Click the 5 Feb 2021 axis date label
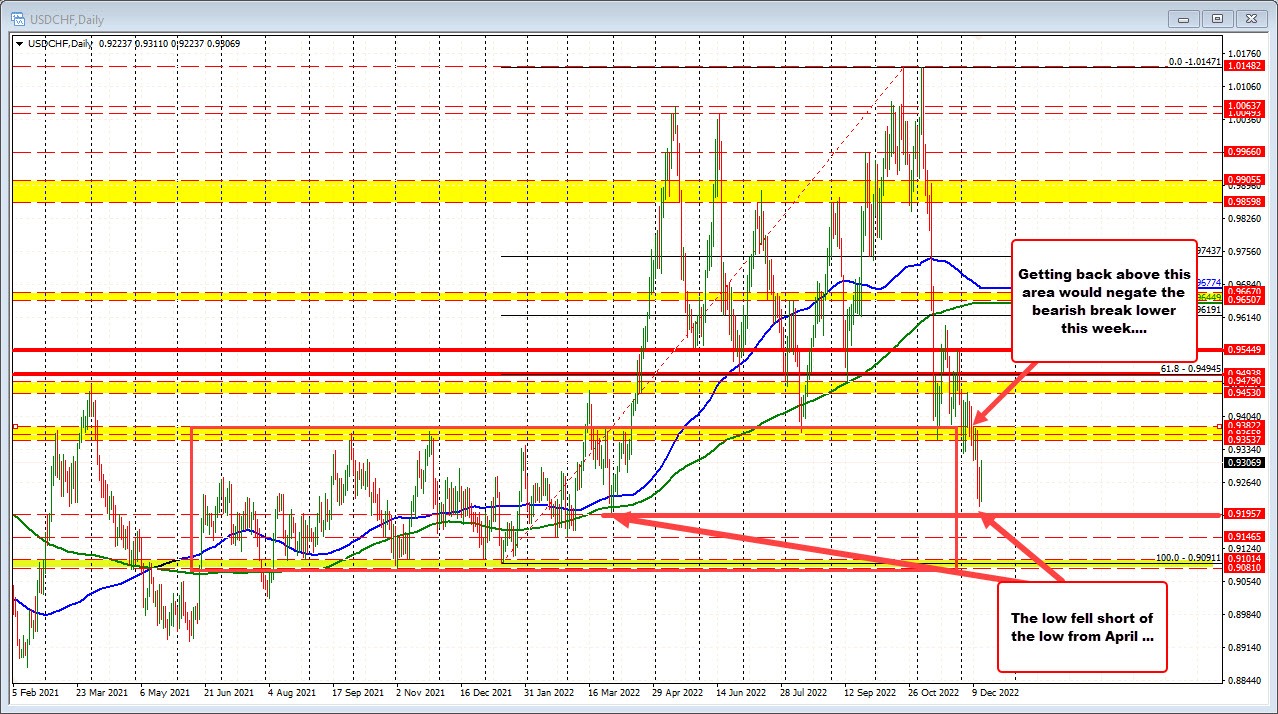Viewport: 1278px width, 714px height. [x=34, y=692]
